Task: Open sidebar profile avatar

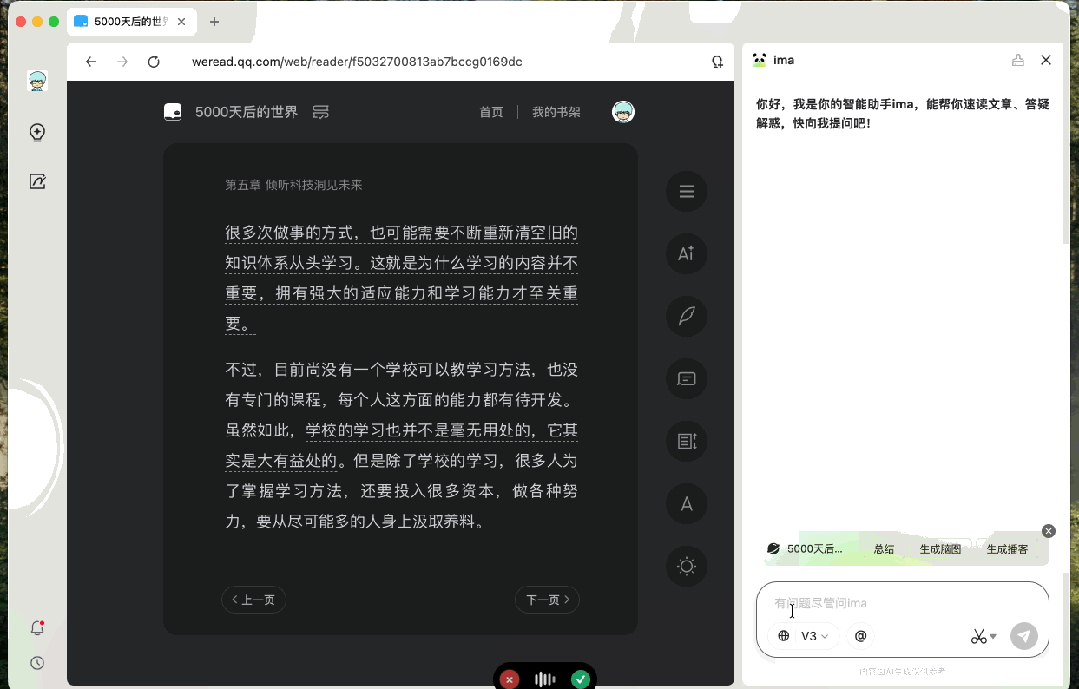Action: coord(37,81)
